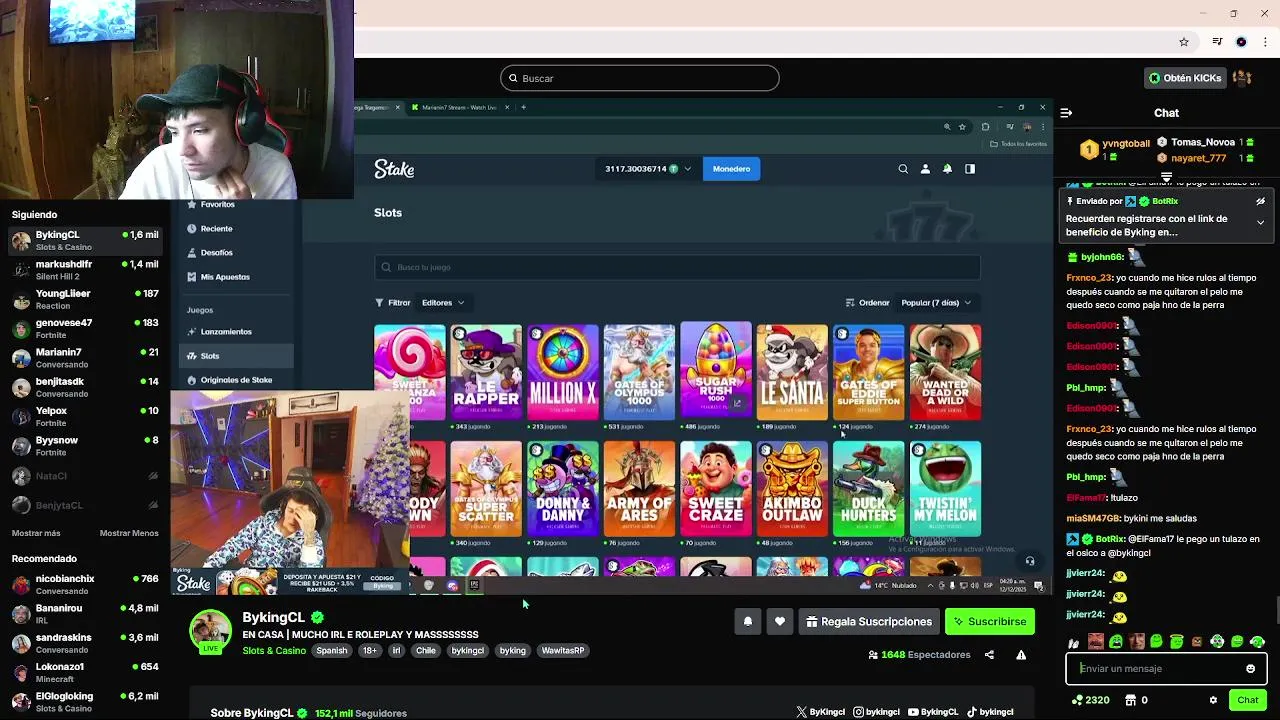Open bykingcl TikTok link

click(990, 712)
